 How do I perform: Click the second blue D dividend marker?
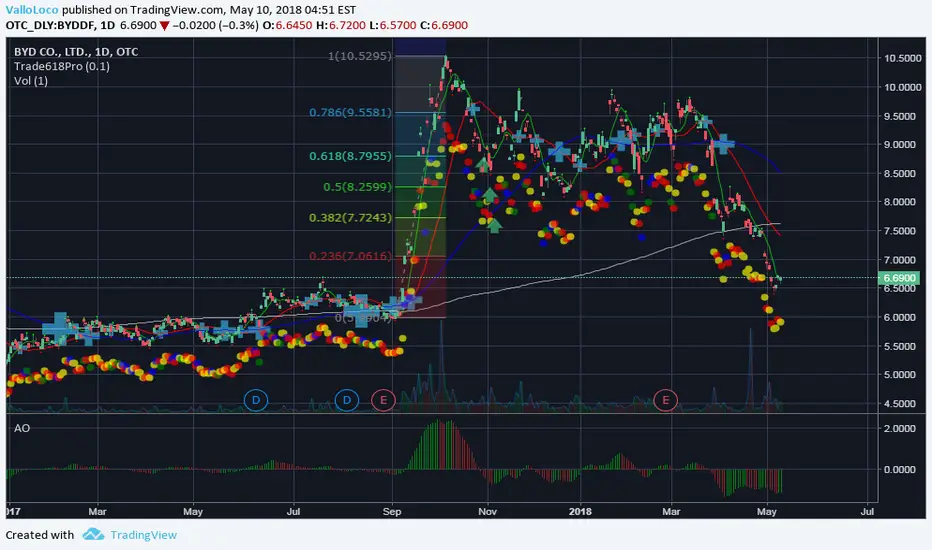(347, 400)
